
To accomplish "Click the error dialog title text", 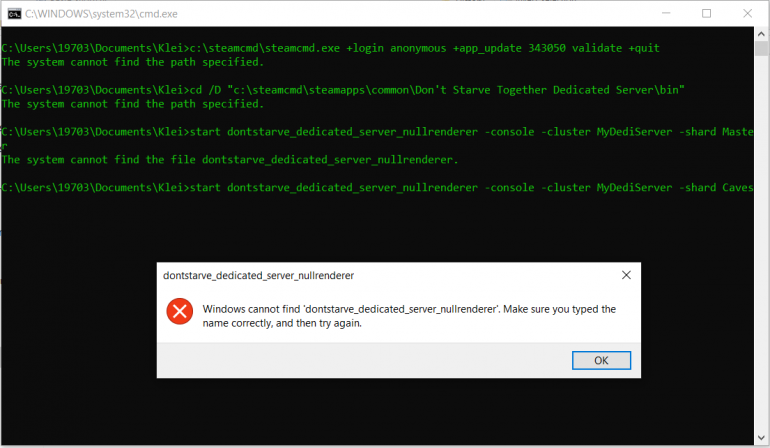I will point(258,276).
